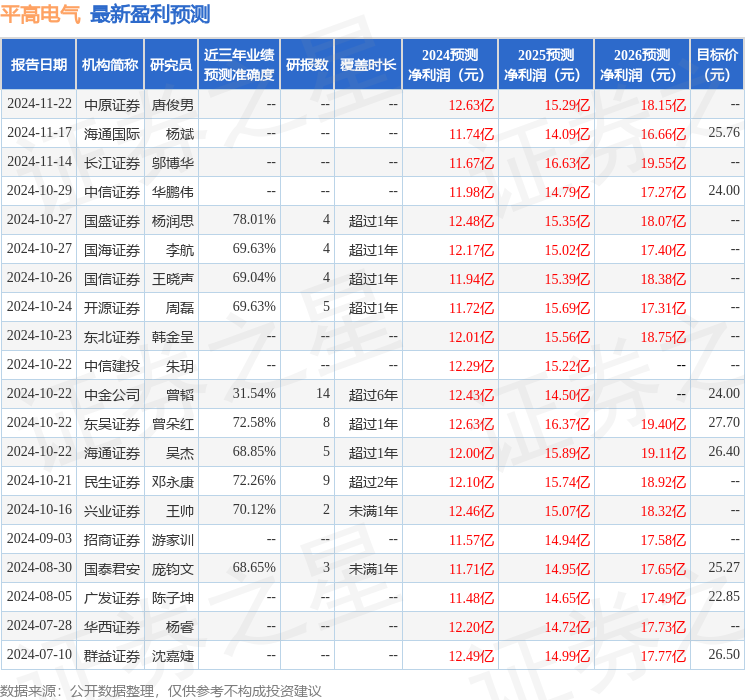This screenshot has width=745, height=700.
Task: Click the 目标价(元) column header
Action: [717, 65]
